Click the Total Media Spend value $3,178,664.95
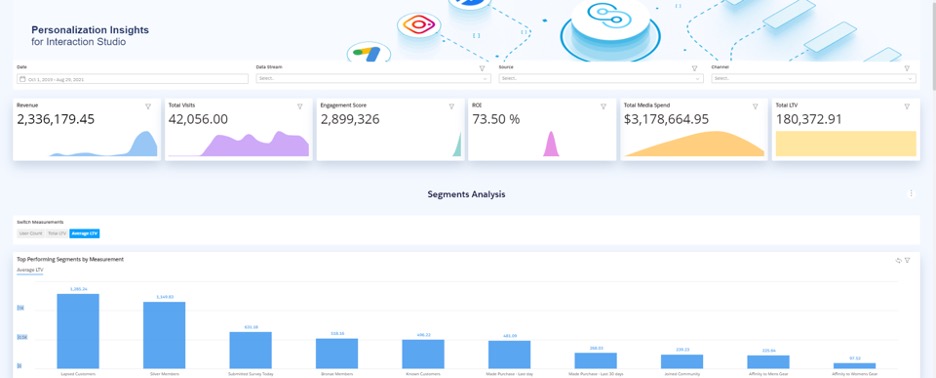Viewport: 936px width, 378px height. (666, 119)
